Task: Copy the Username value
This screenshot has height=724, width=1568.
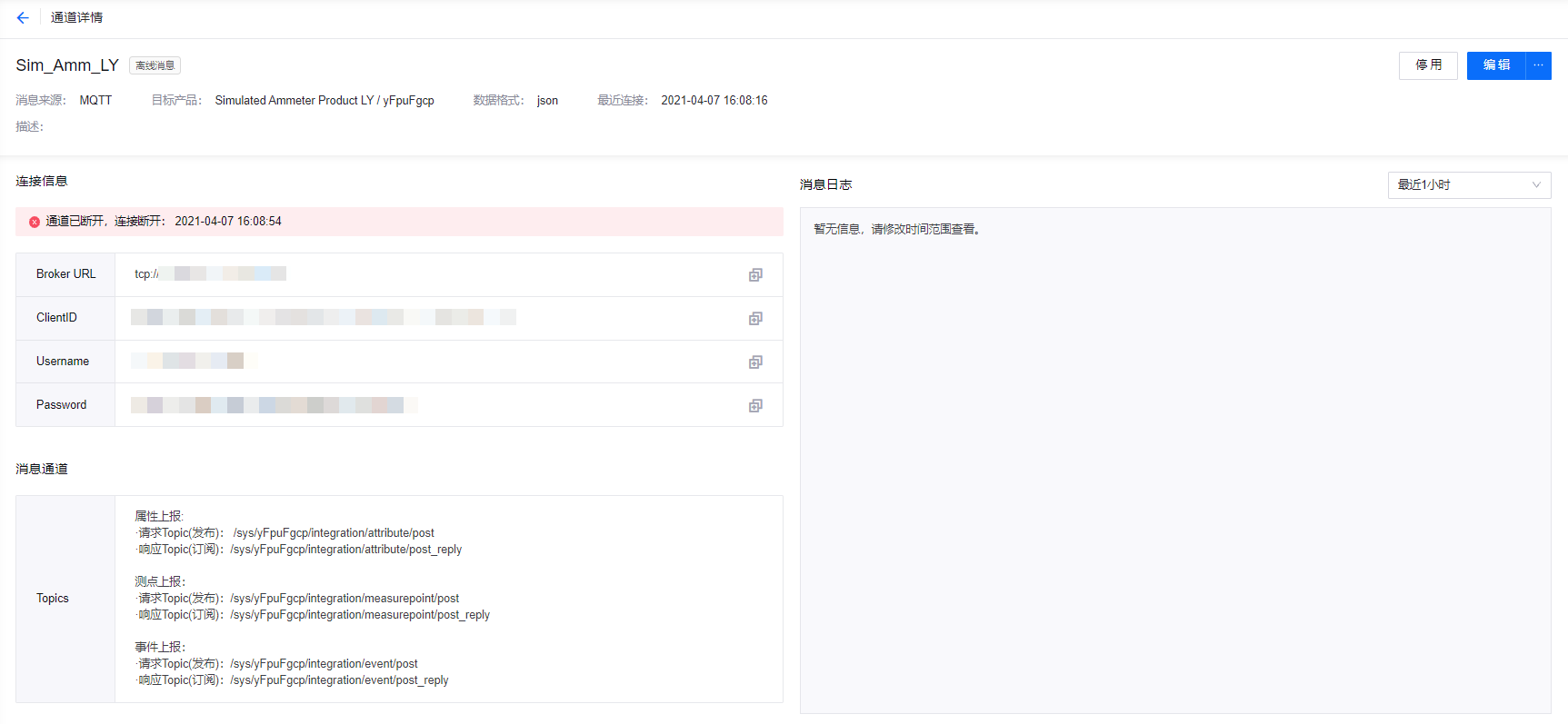Action: [x=755, y=362]
